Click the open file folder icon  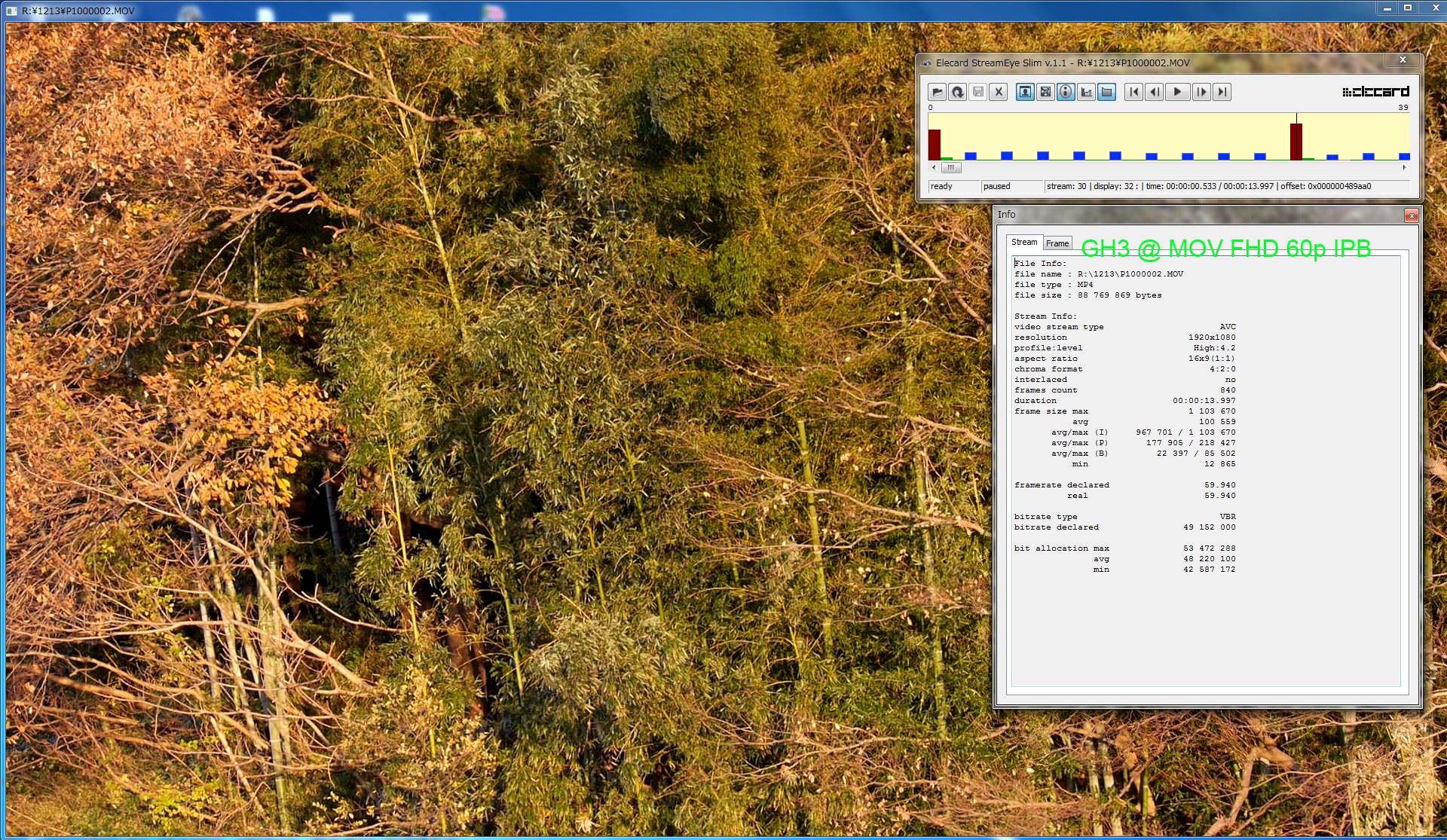pyautogui.click(x=937, y=92)
